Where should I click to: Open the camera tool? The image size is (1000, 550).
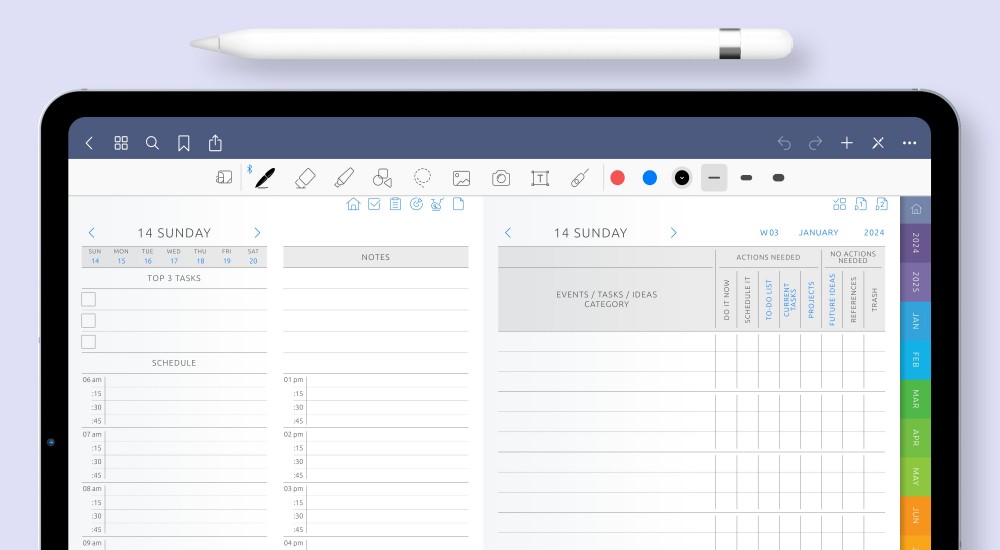point(501,178)
